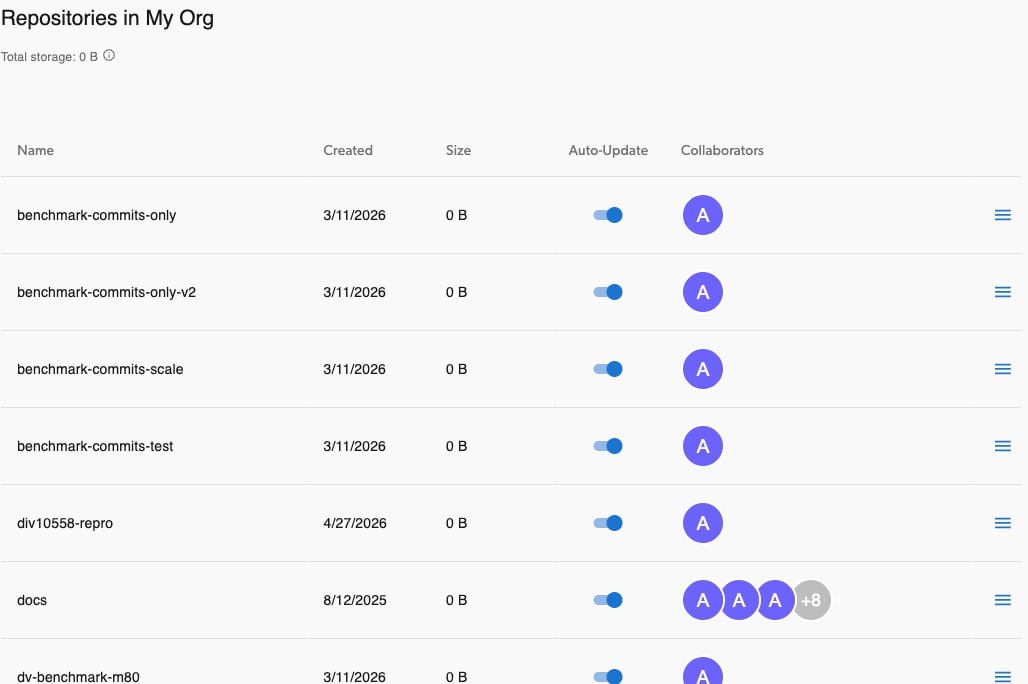1028x684 pixels.
Task: Open the div10558-repro repository
Action: coord(65,523)
